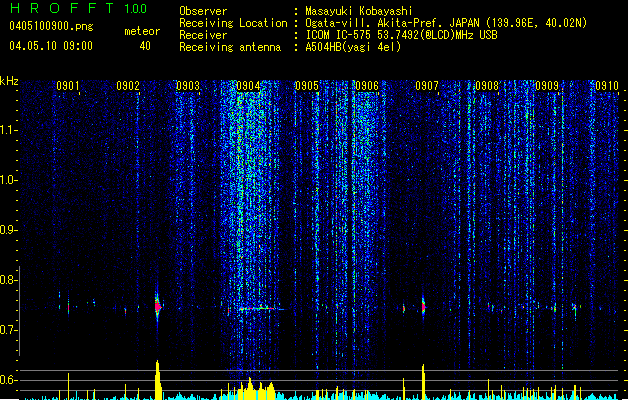Click the 0903 time marker

tap(188, 85)
